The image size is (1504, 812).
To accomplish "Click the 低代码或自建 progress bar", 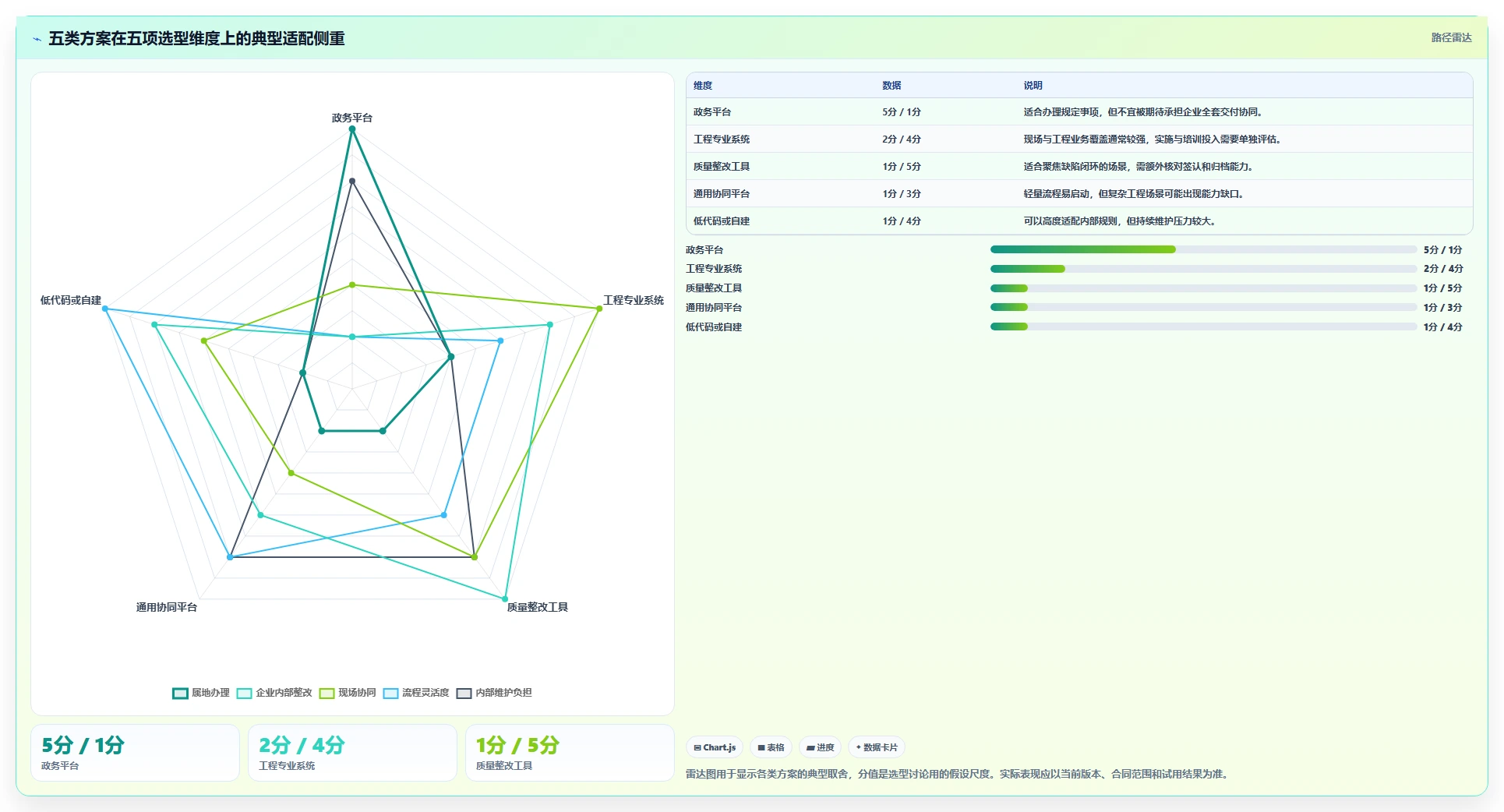I will pyautogui.click(x=1203, y=327).
